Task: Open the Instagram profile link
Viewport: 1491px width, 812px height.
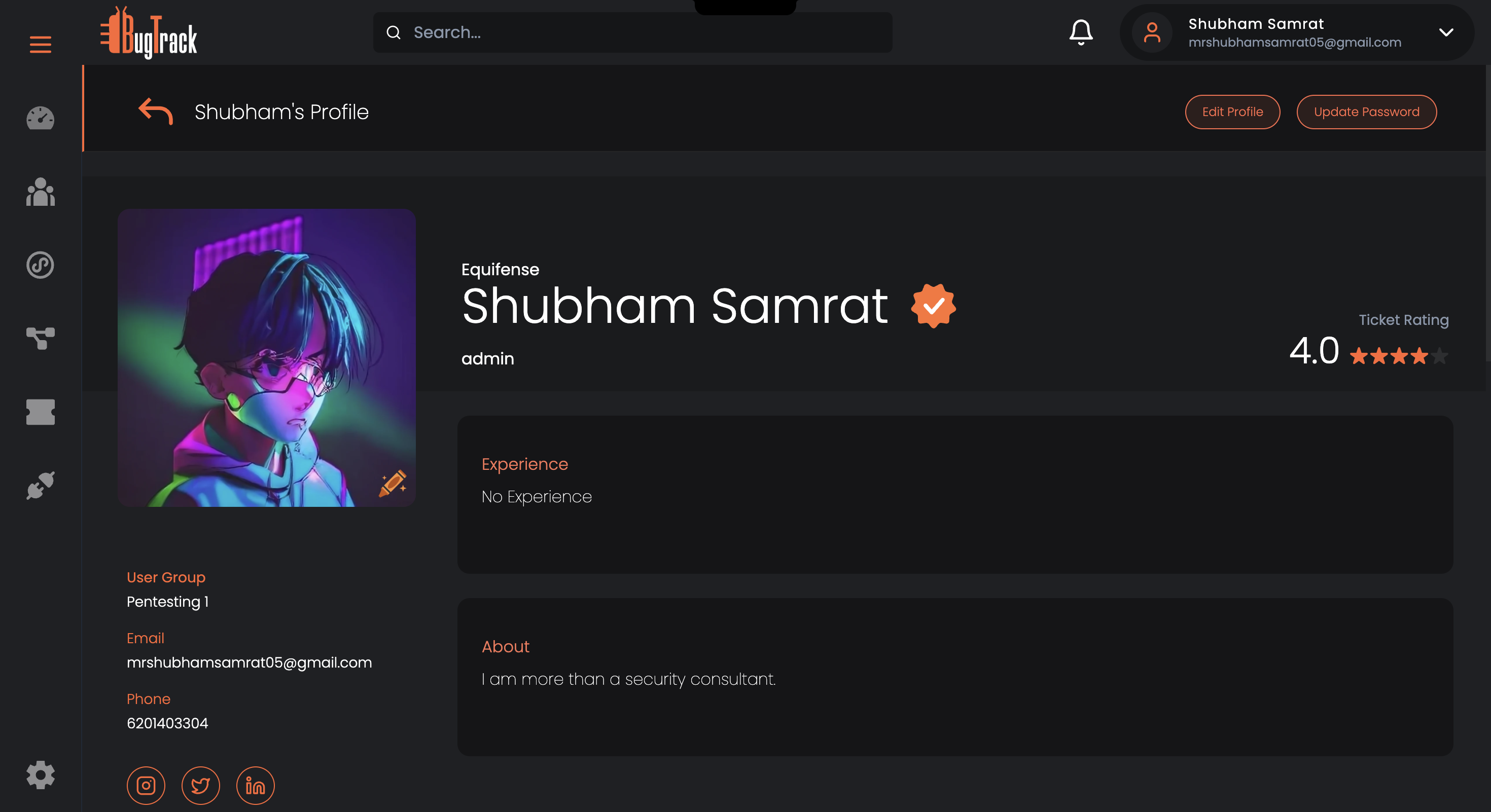Action: 146,786
